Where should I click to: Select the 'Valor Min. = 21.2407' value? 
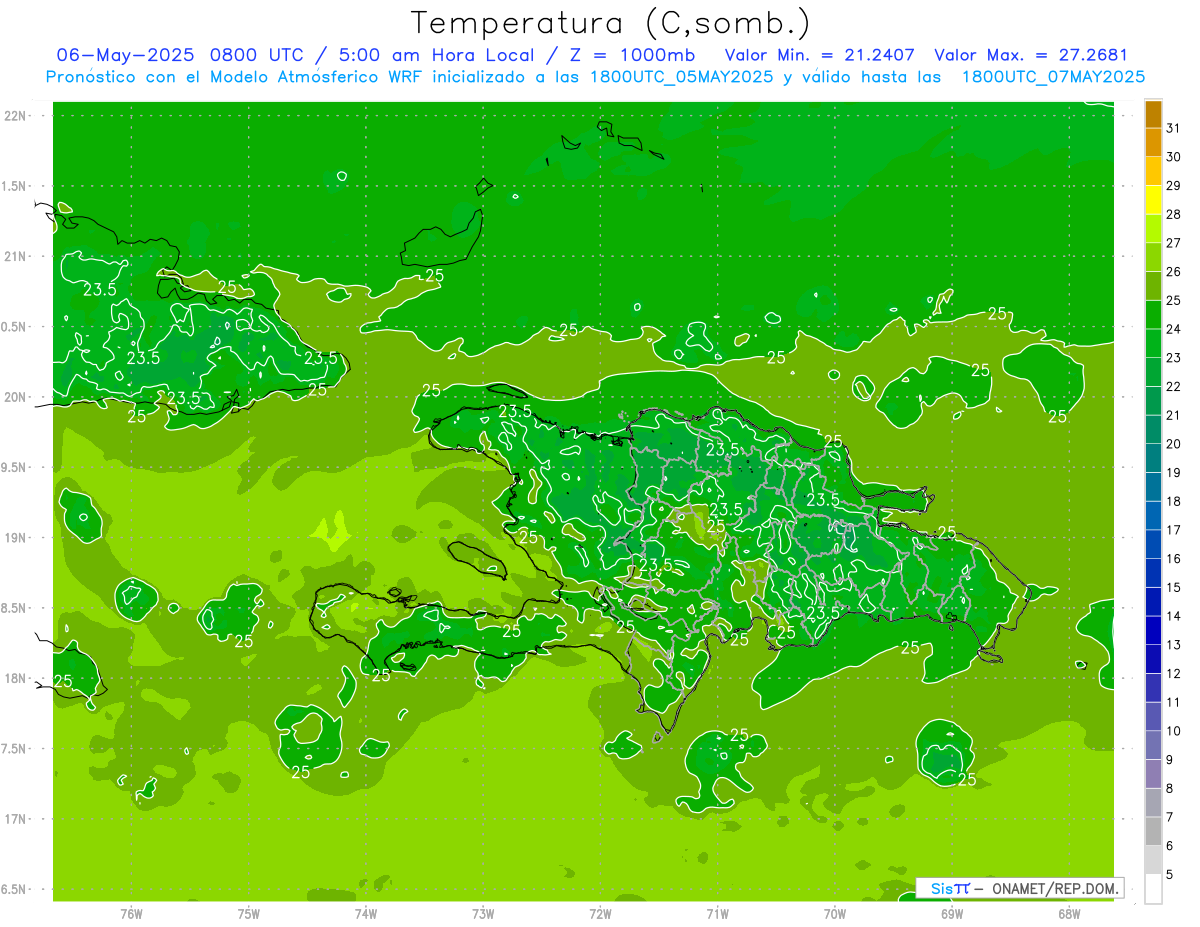click(x=820, y=55)
